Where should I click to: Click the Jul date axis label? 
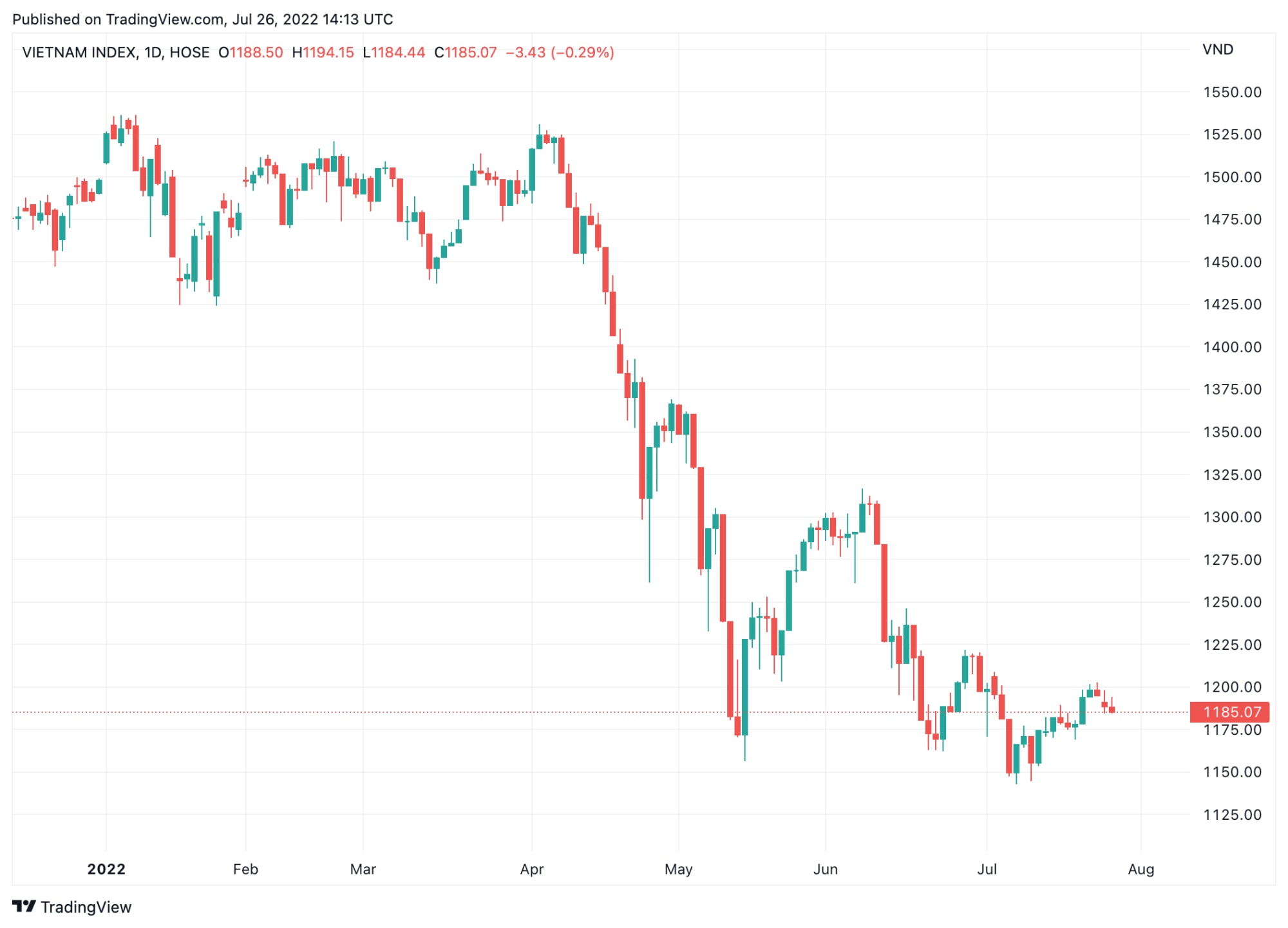[x=987, y=869]
